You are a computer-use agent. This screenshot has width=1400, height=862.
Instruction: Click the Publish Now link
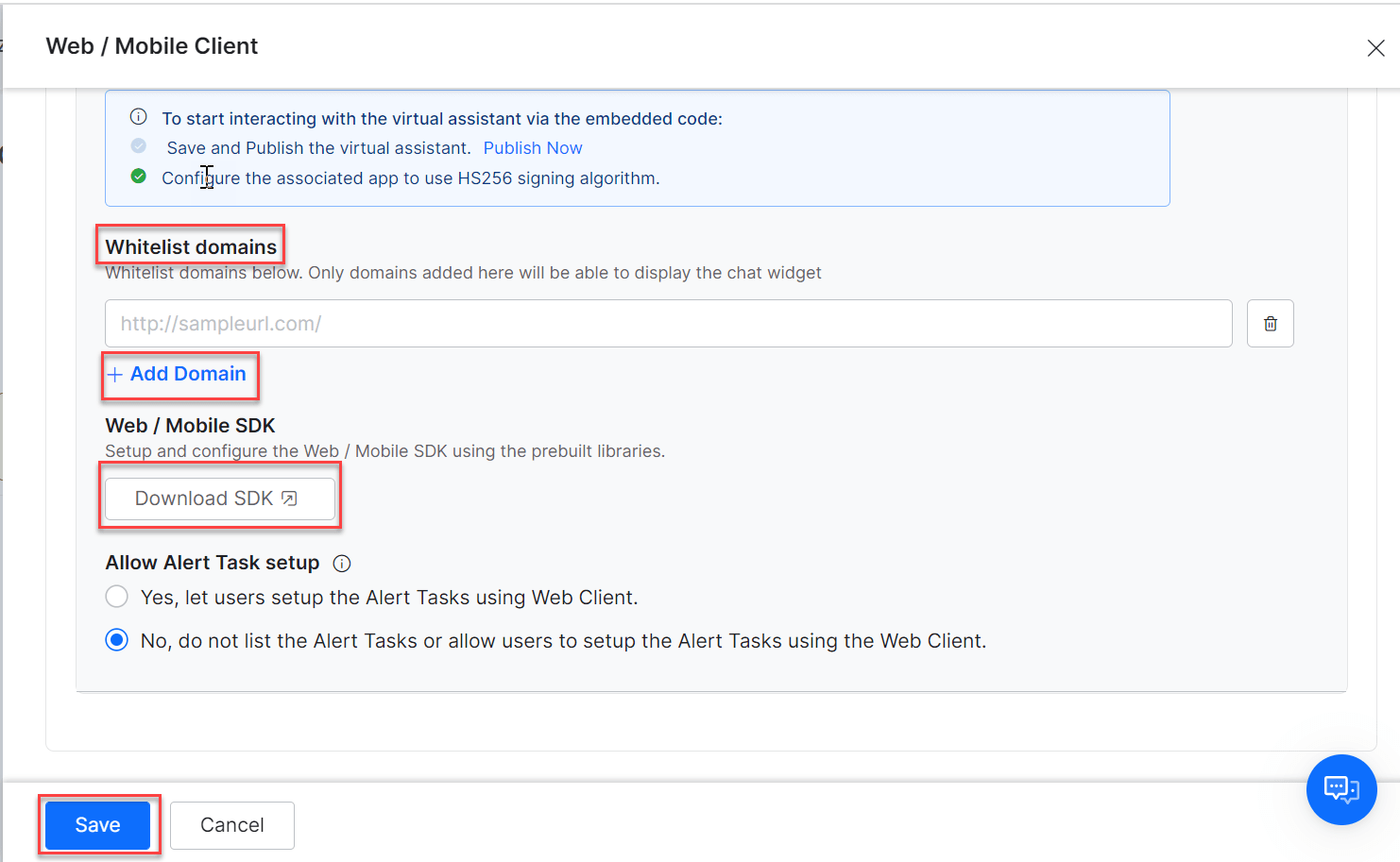point(533,148)
